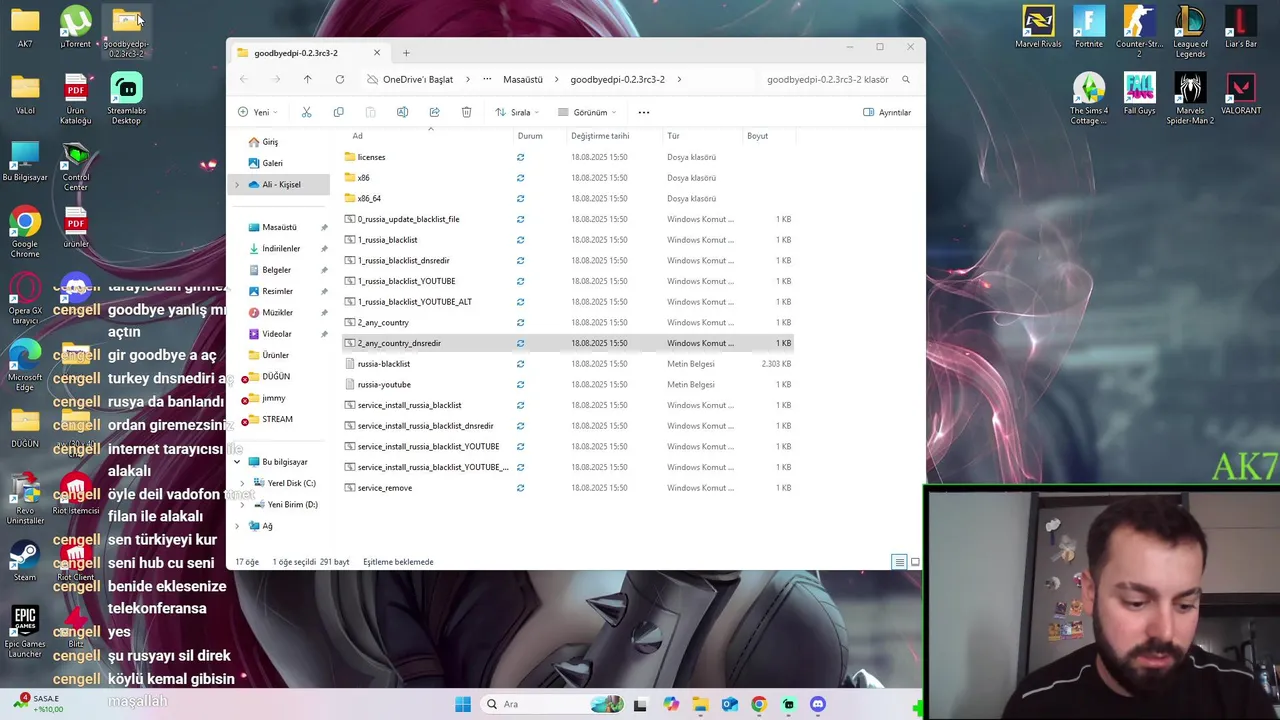Click the Rename icon in Explorer toolbar
The height and width of the screenshot is (720, 1280).
click(x=402, y=112)
